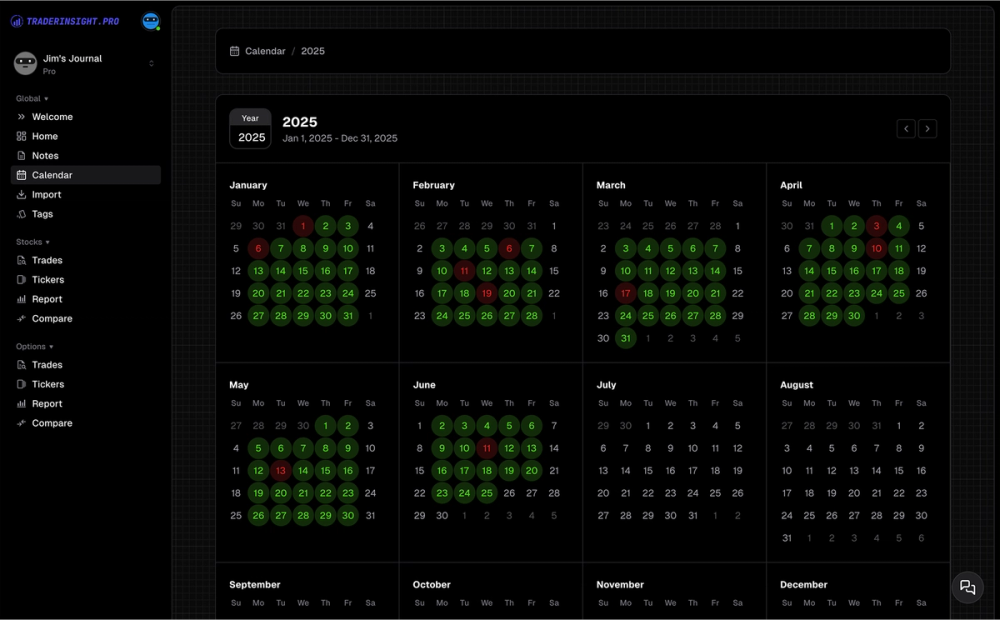Open the feedback chat icon bottom right
Viewport: 1000px width, 620px height.
pos(967,588)
